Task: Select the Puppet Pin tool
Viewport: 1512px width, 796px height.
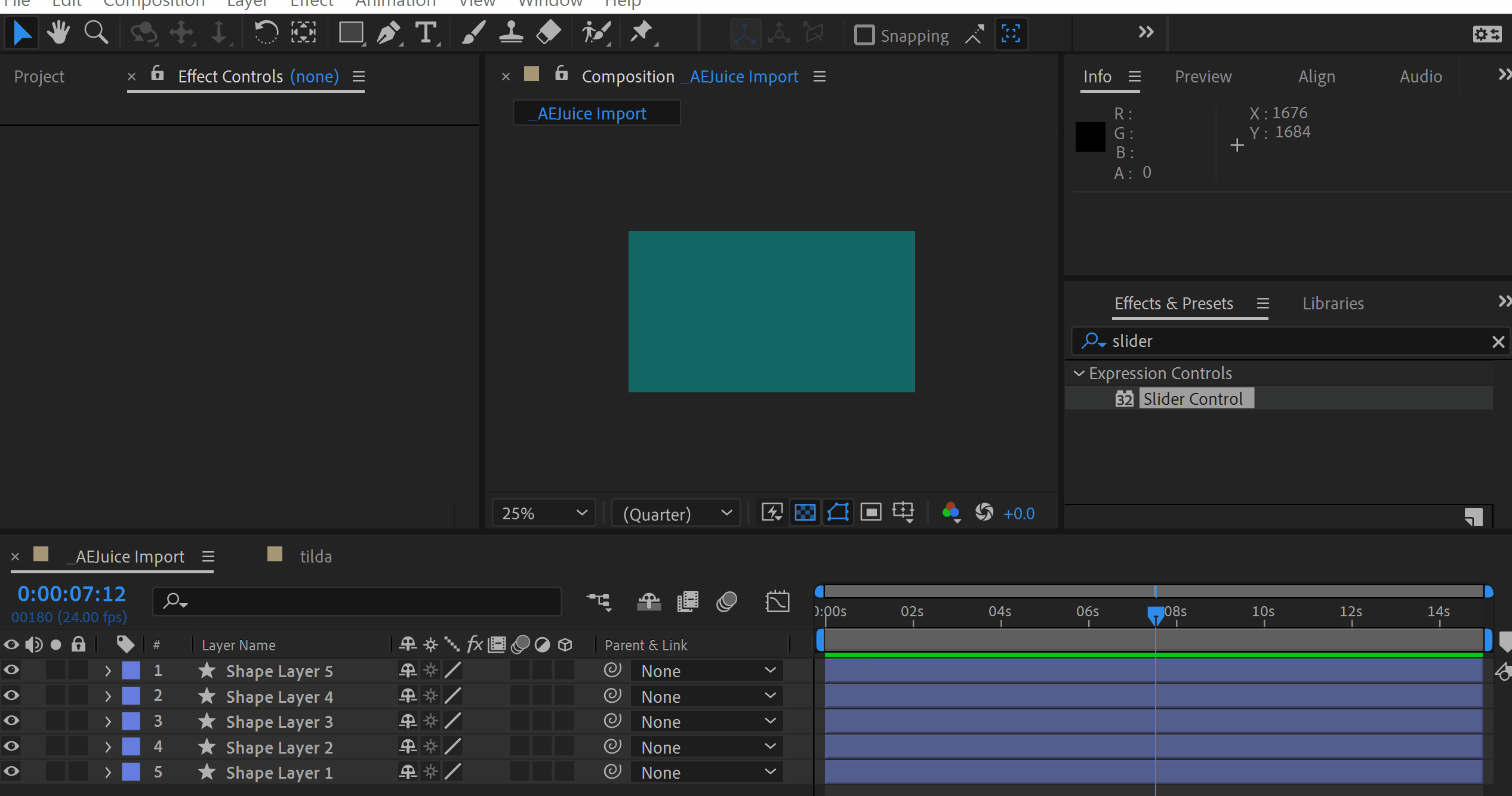Action: click(x=642, y=33)
